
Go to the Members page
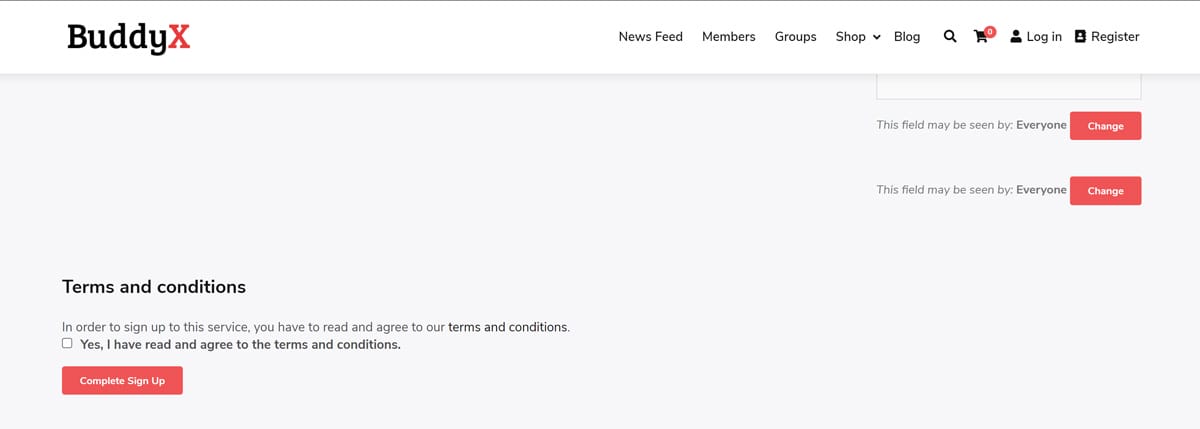[728, 37]
